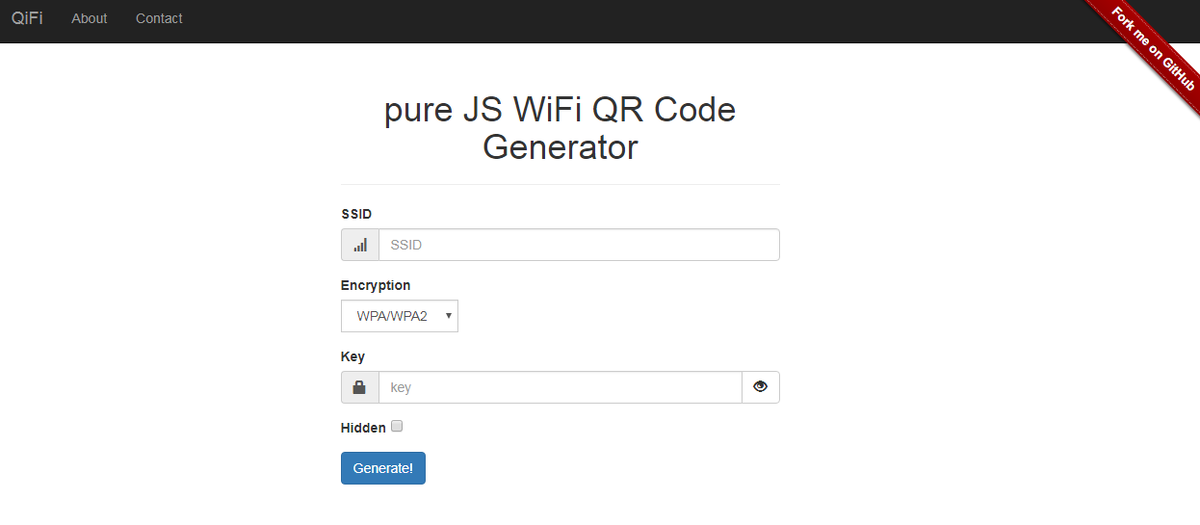Click the Key label text
1200x525 pixels.
(x=353, y=357)
